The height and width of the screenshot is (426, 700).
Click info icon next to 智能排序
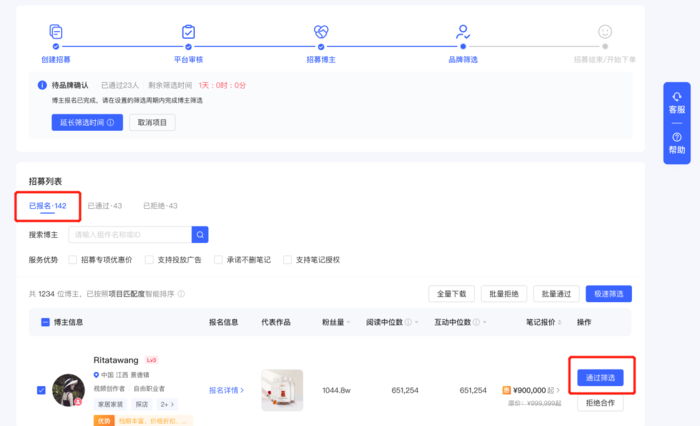click(181, 294)
